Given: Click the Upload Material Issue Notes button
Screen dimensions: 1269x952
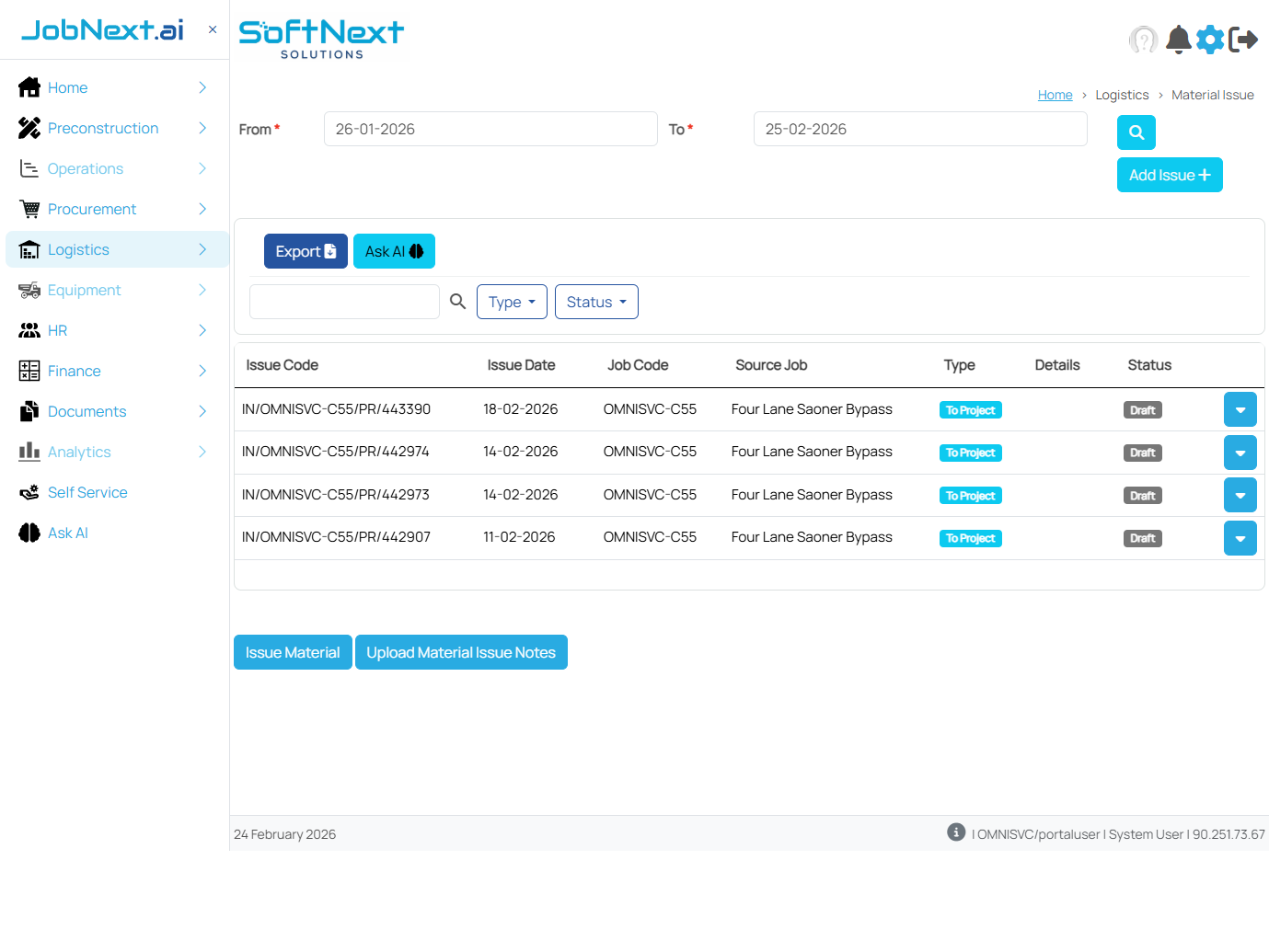Looking at the screenshot, I should click(461, 652).
